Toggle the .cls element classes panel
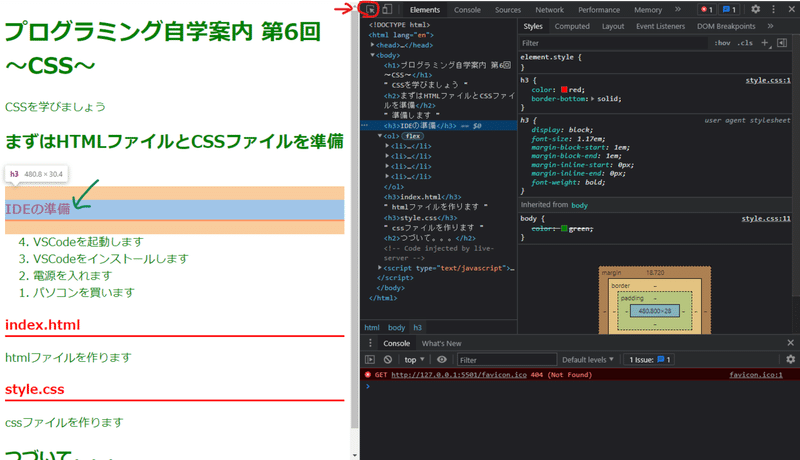The width and height of the screenshot is (800, 460). (x=745, y=43)
